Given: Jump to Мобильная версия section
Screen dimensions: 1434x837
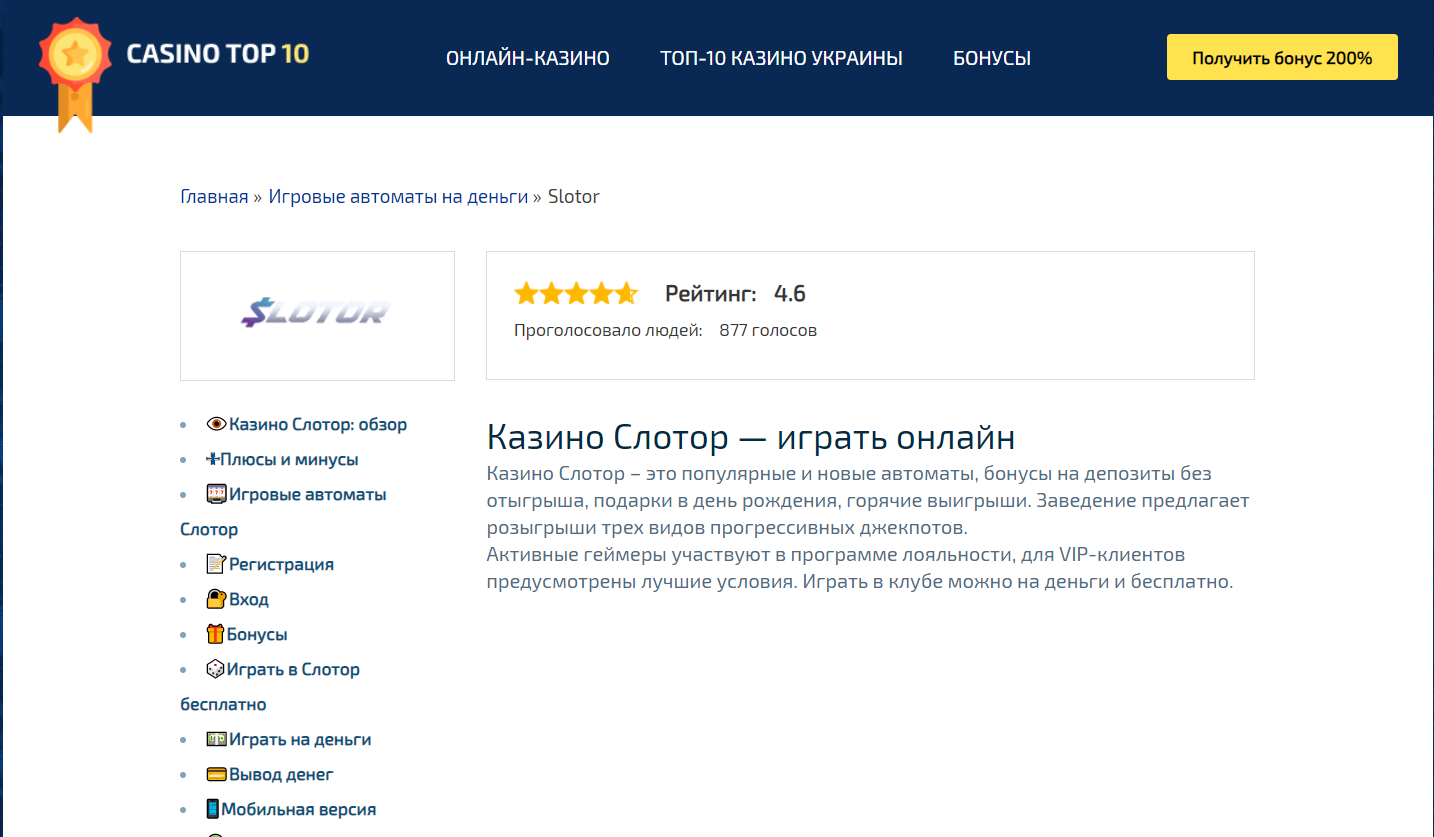Looking at the screenshot, I should [298, 809].
